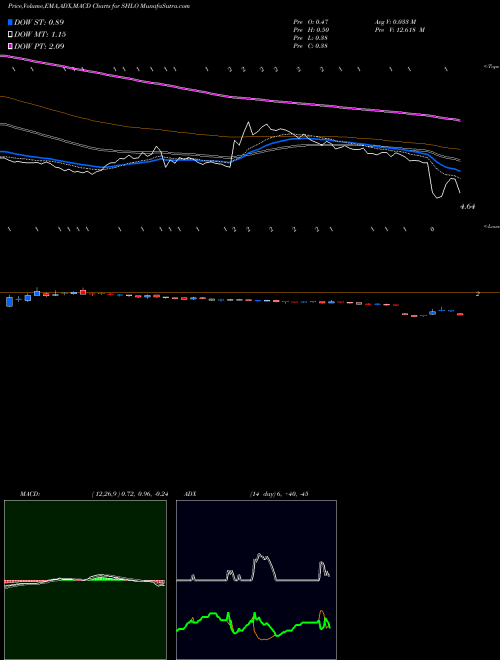Click the axis label '2' on brown line
This screenshot has width=500, height=660.
(478, 294)
